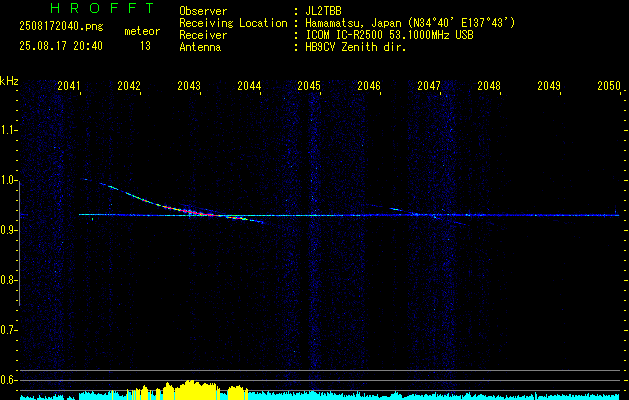Click the meteor label
The height and width of the screenshot is (400, 629).
point(142,31)
